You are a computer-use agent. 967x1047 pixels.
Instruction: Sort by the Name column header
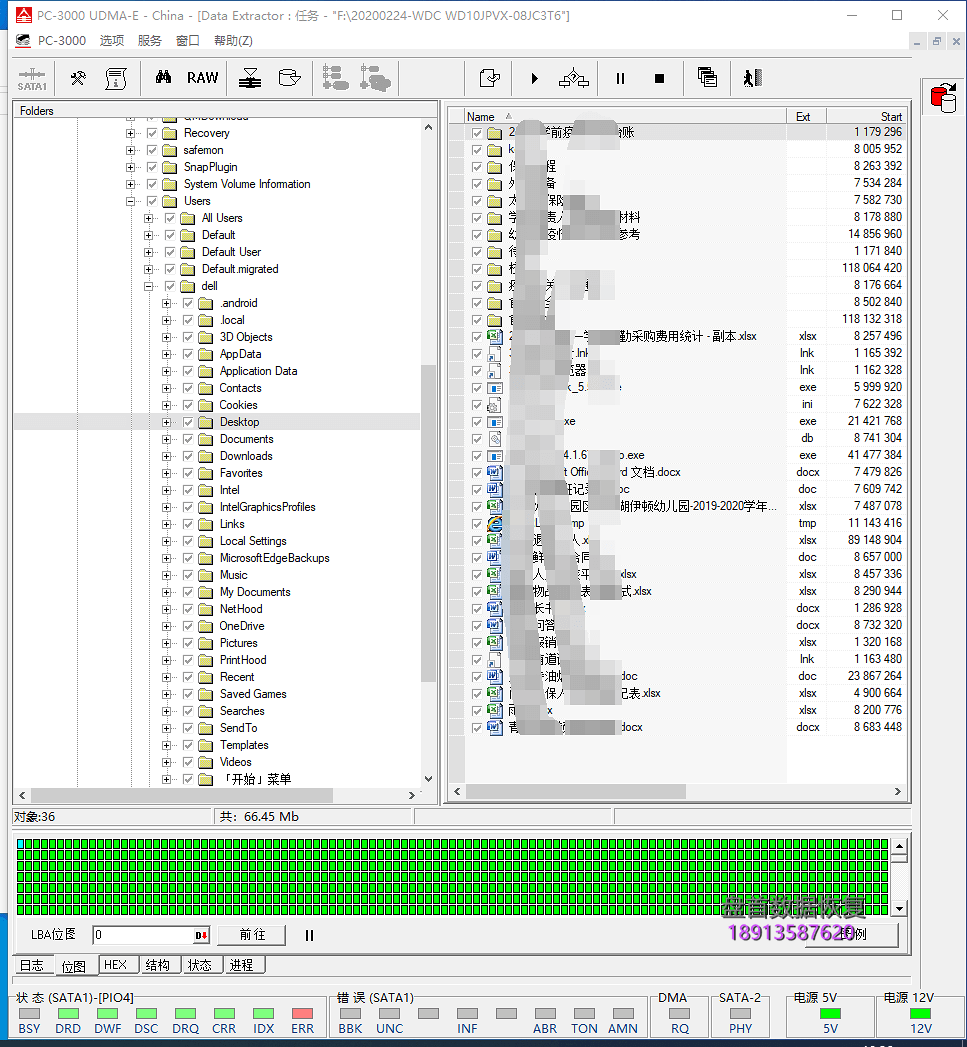point(624,116)
